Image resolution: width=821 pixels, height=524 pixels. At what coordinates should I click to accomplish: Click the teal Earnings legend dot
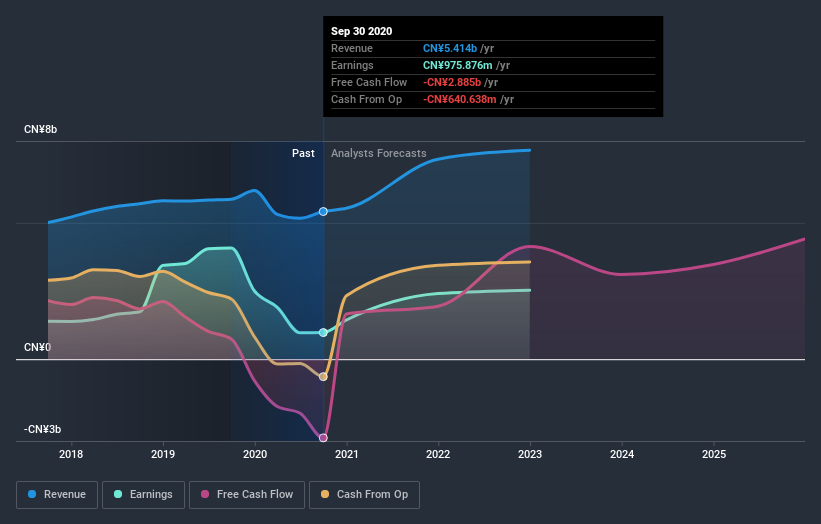click(x=118, y=494)
